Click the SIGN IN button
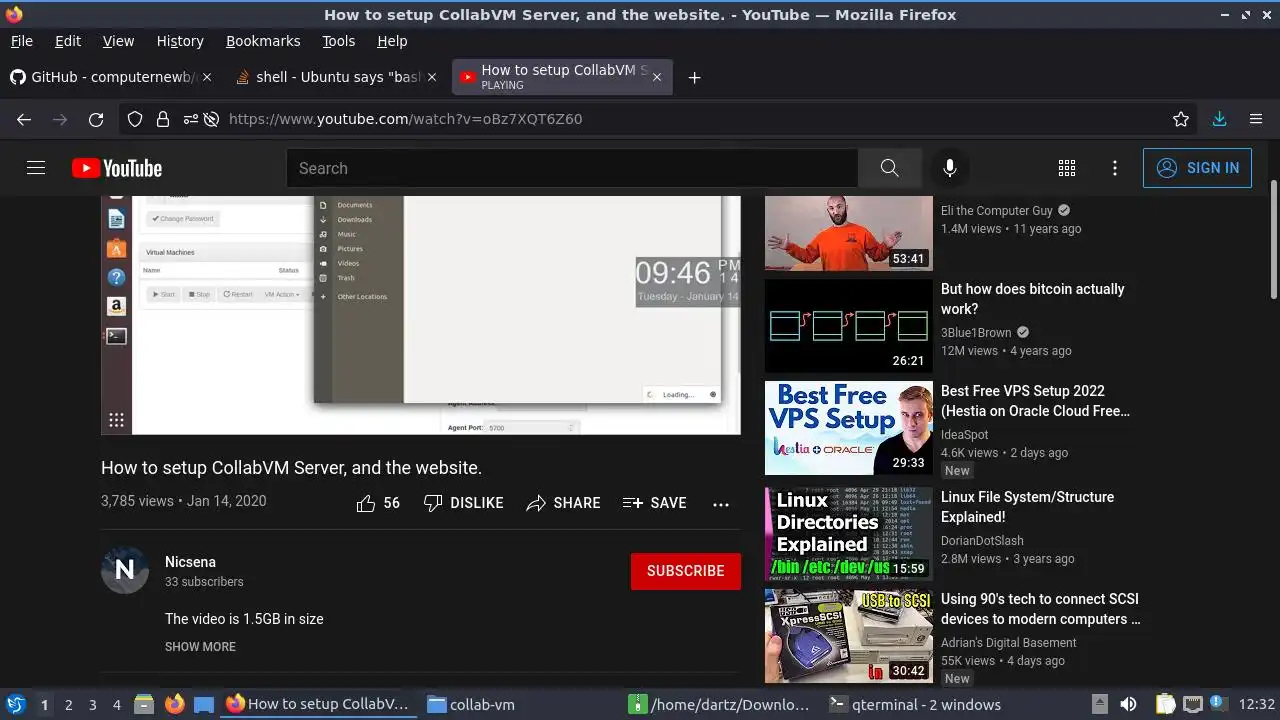This screenshot has width=1280, height=720. click(x=1197, y=168)
